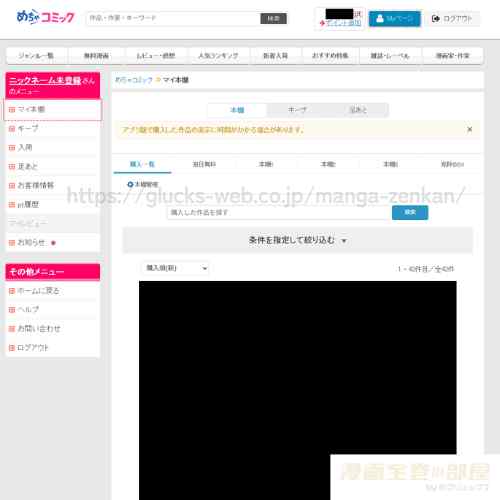Expand 条件を指定して絞り込む filter panel

point(298,240)
